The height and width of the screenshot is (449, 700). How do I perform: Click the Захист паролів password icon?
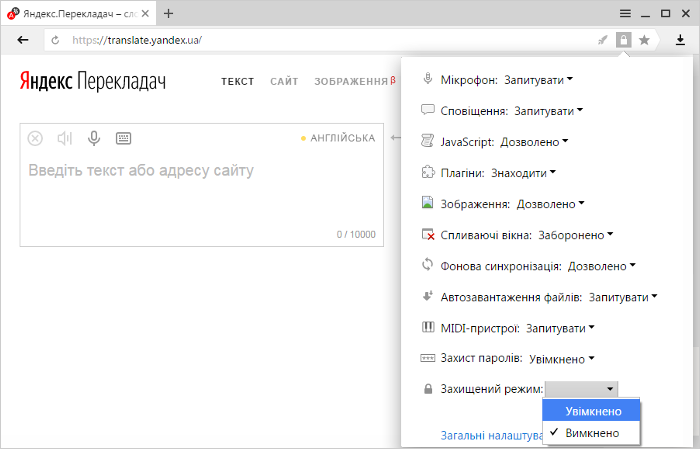tap(428, 358)
